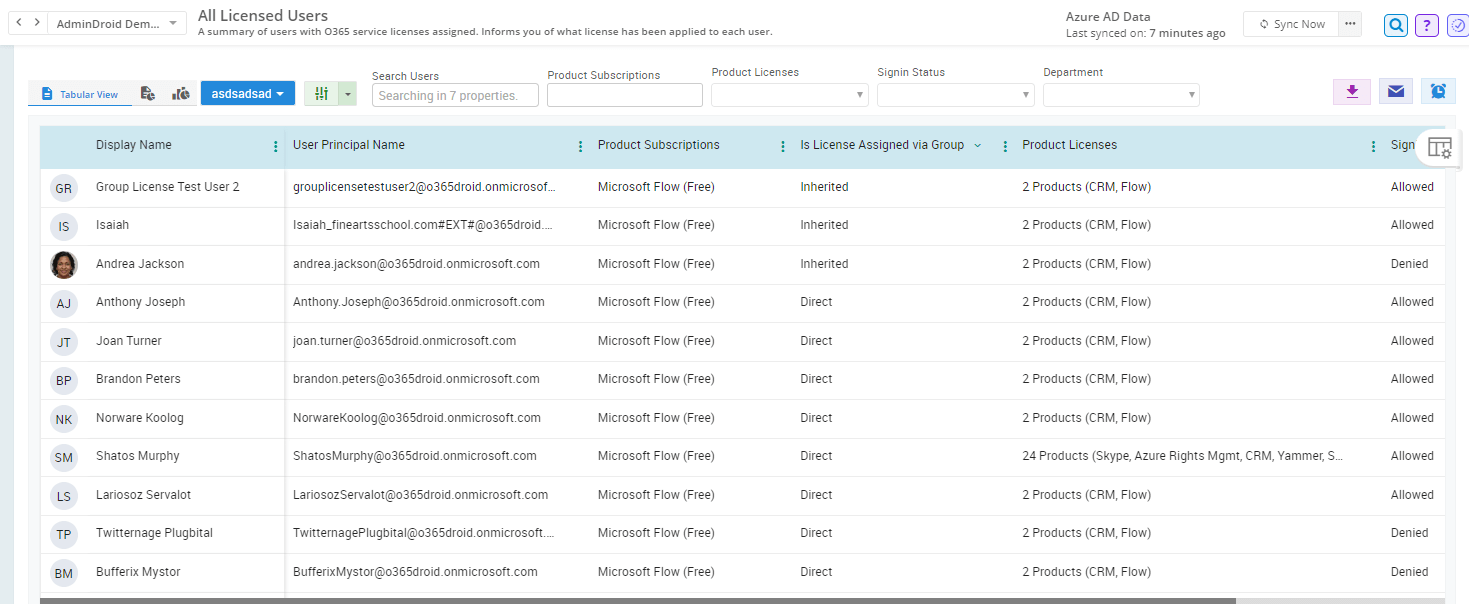
Task: Switch to the chart view icon
Action: point(181,94)
